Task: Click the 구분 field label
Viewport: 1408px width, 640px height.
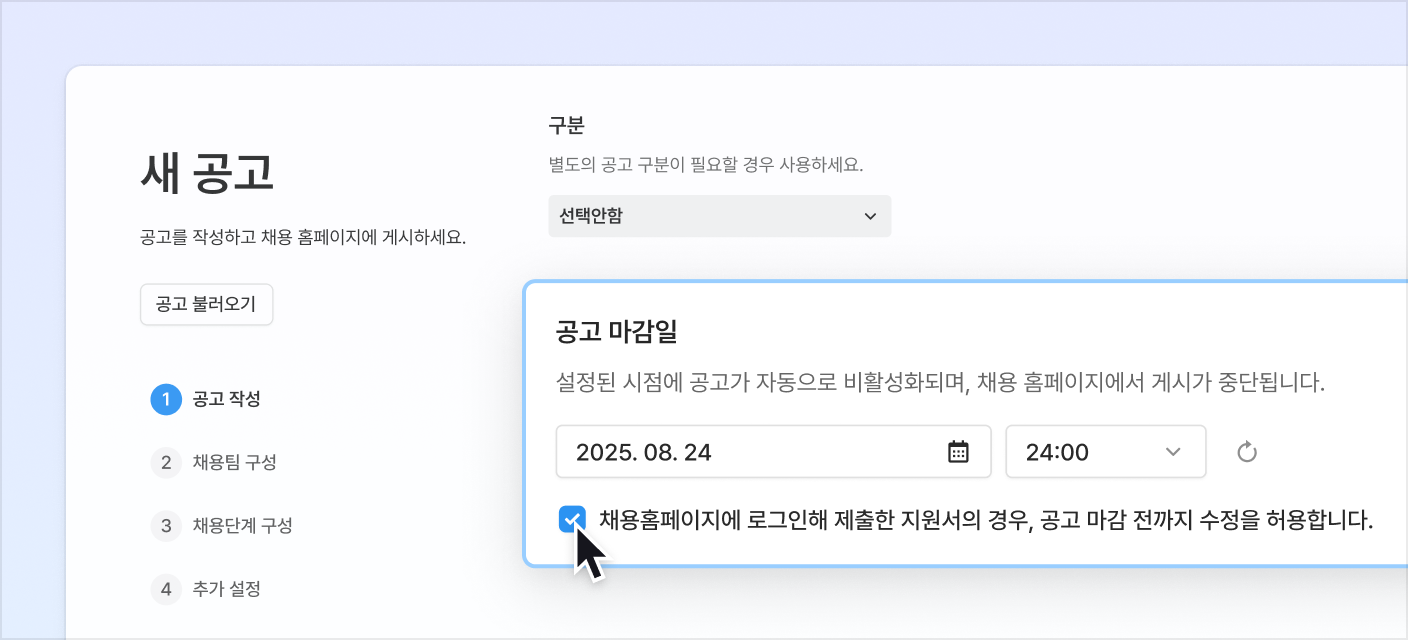Action: pos(566,126)
